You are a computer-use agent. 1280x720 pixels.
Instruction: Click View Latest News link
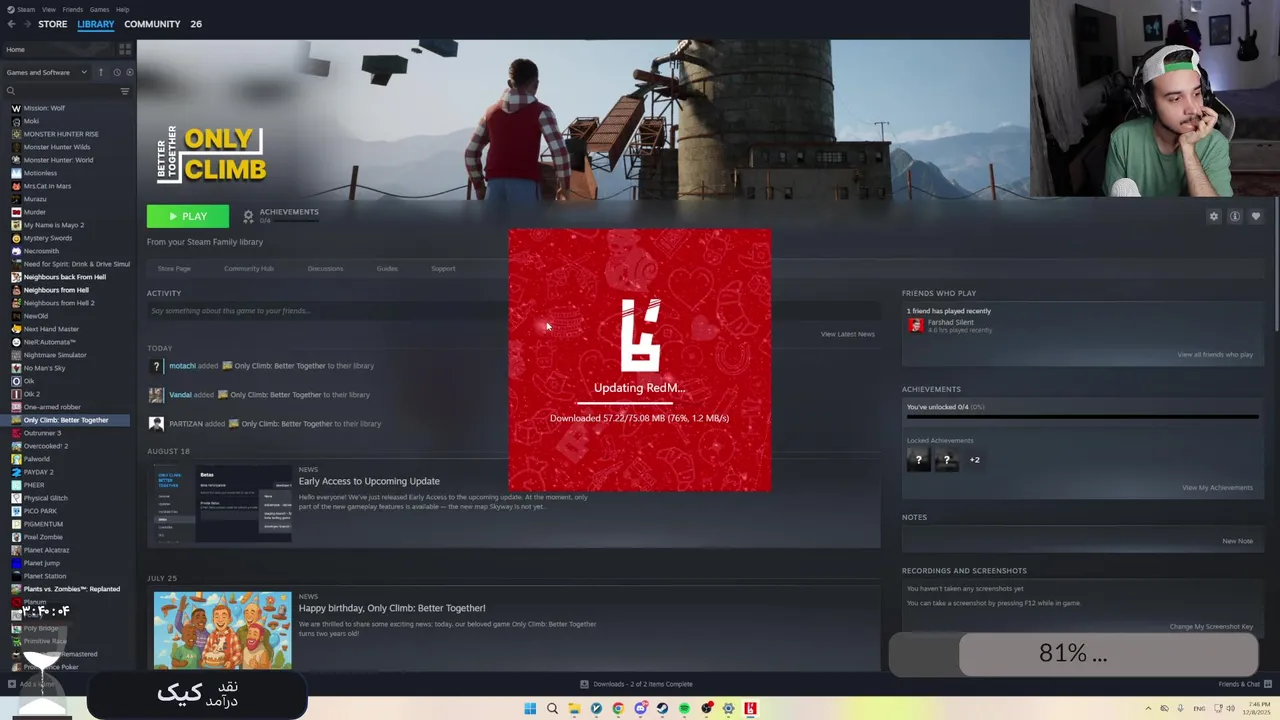click(x=848, y=334)
